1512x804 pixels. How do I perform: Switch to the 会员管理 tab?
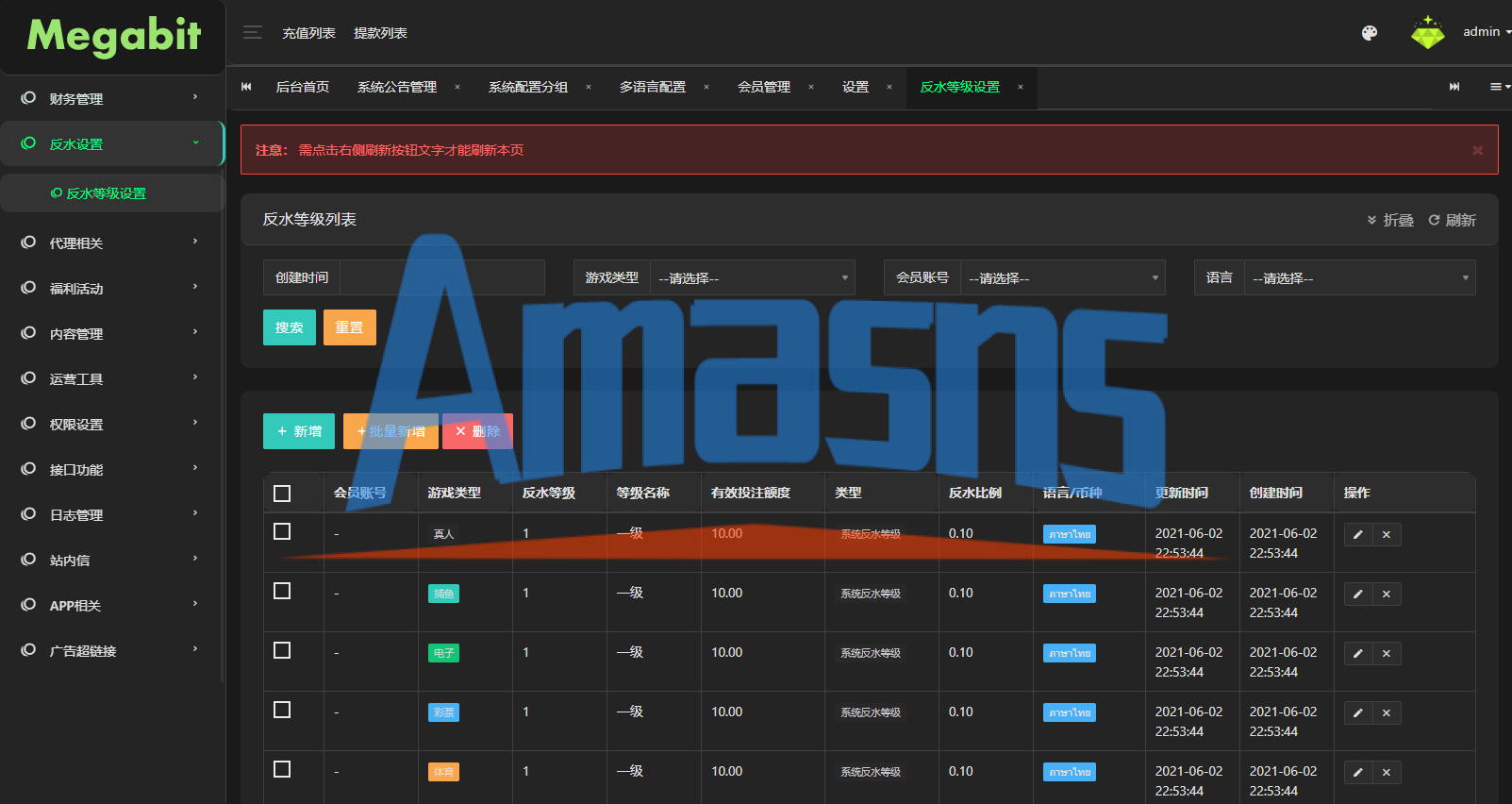764,87
